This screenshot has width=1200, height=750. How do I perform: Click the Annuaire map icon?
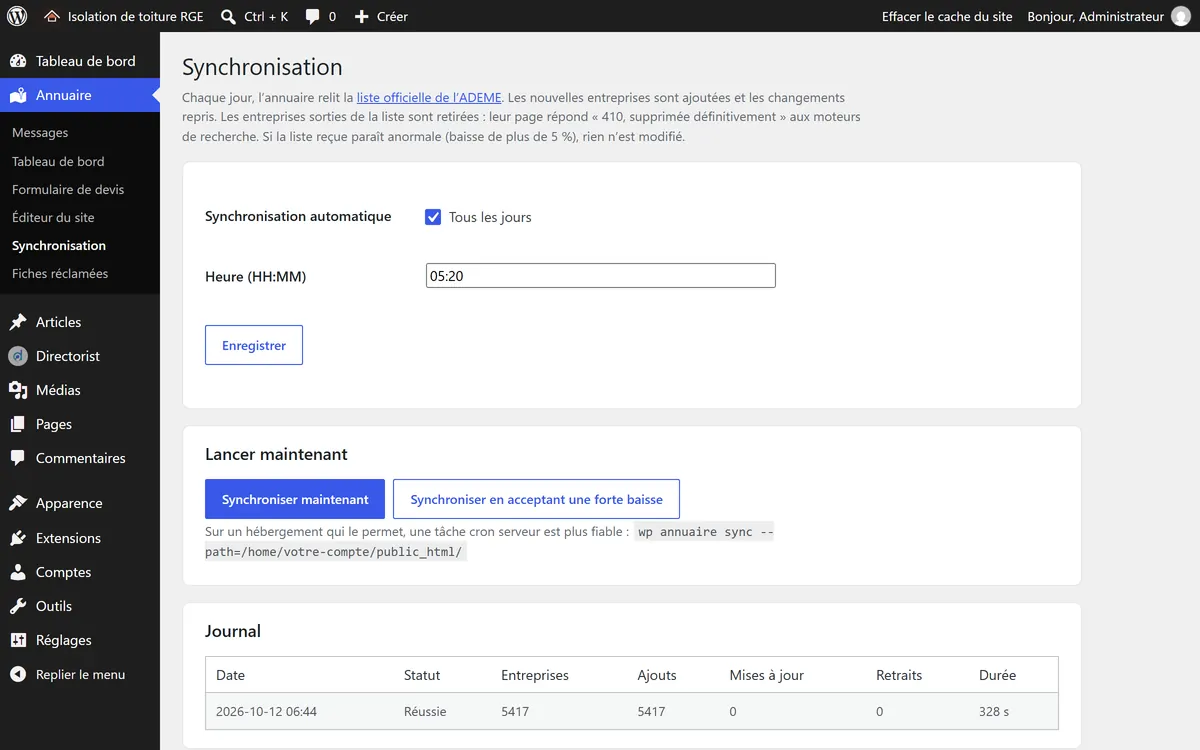click(18, 95)
